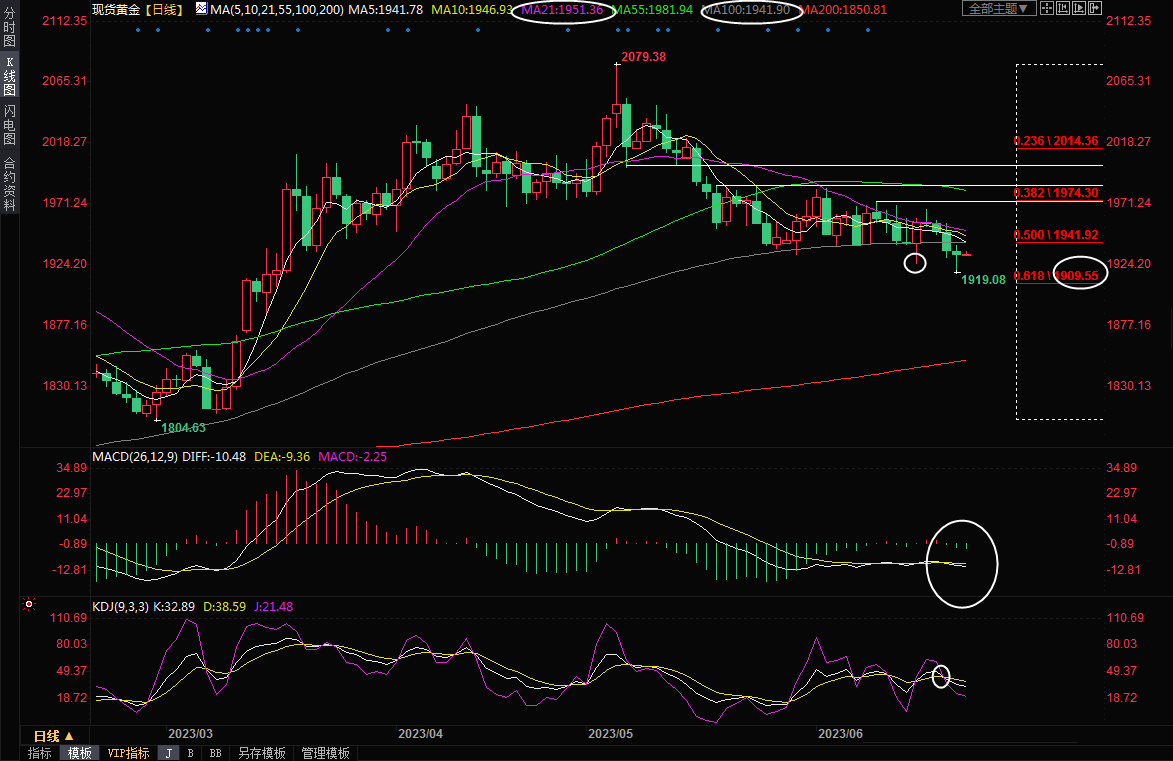
Task: Click the 管理模板 button
Action: [325, 753]
